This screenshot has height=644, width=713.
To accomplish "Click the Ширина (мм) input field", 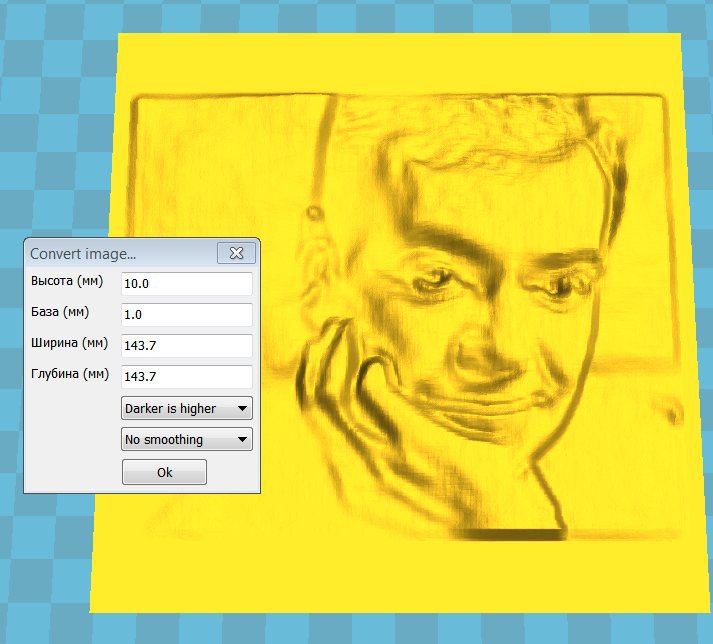I will tap(187, 346).
